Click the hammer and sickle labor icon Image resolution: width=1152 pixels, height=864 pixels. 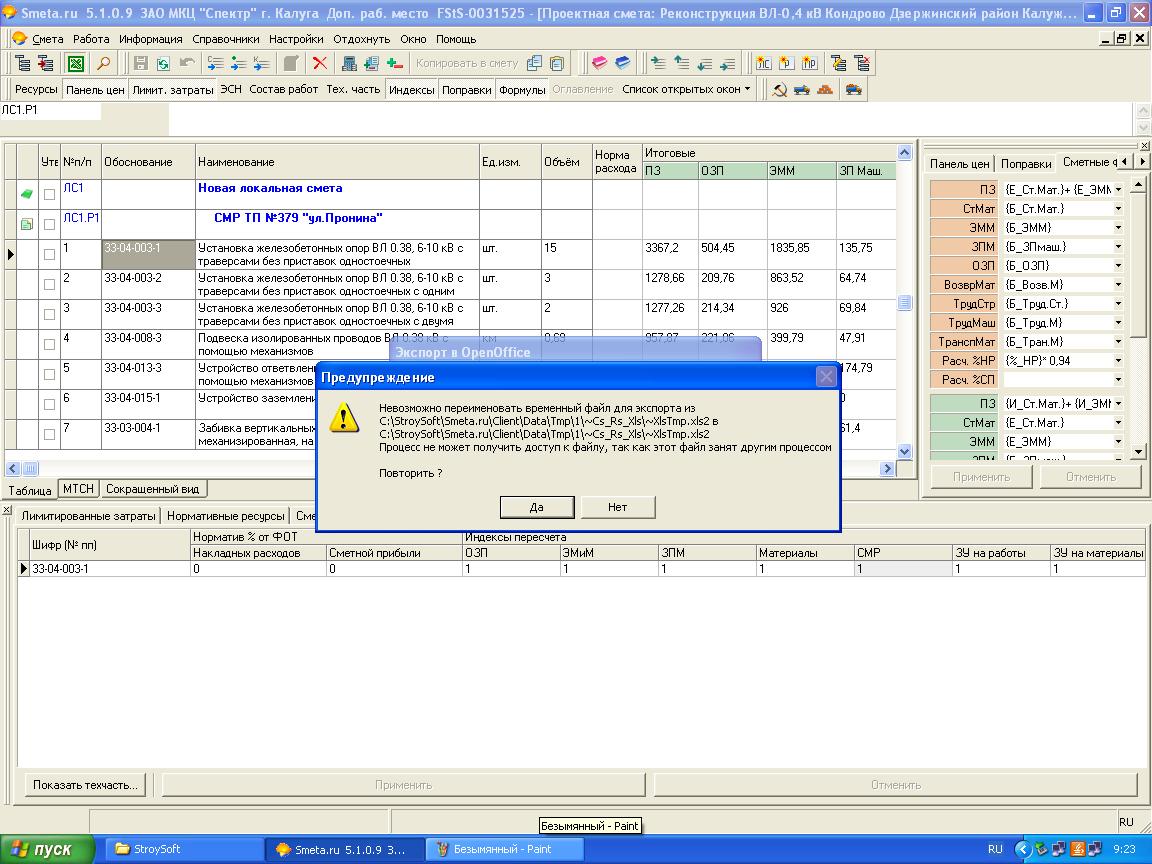pyautogui.click(x=780, y=90)
